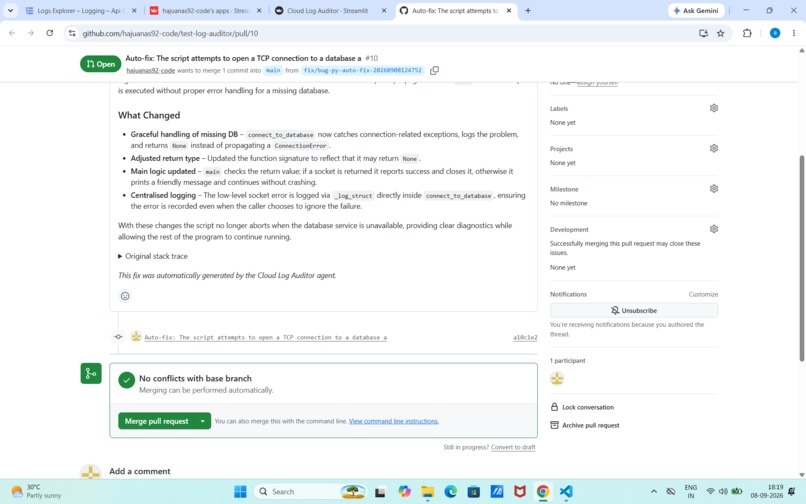Switch to Cloud Log Auditor tab

[327, 10]
